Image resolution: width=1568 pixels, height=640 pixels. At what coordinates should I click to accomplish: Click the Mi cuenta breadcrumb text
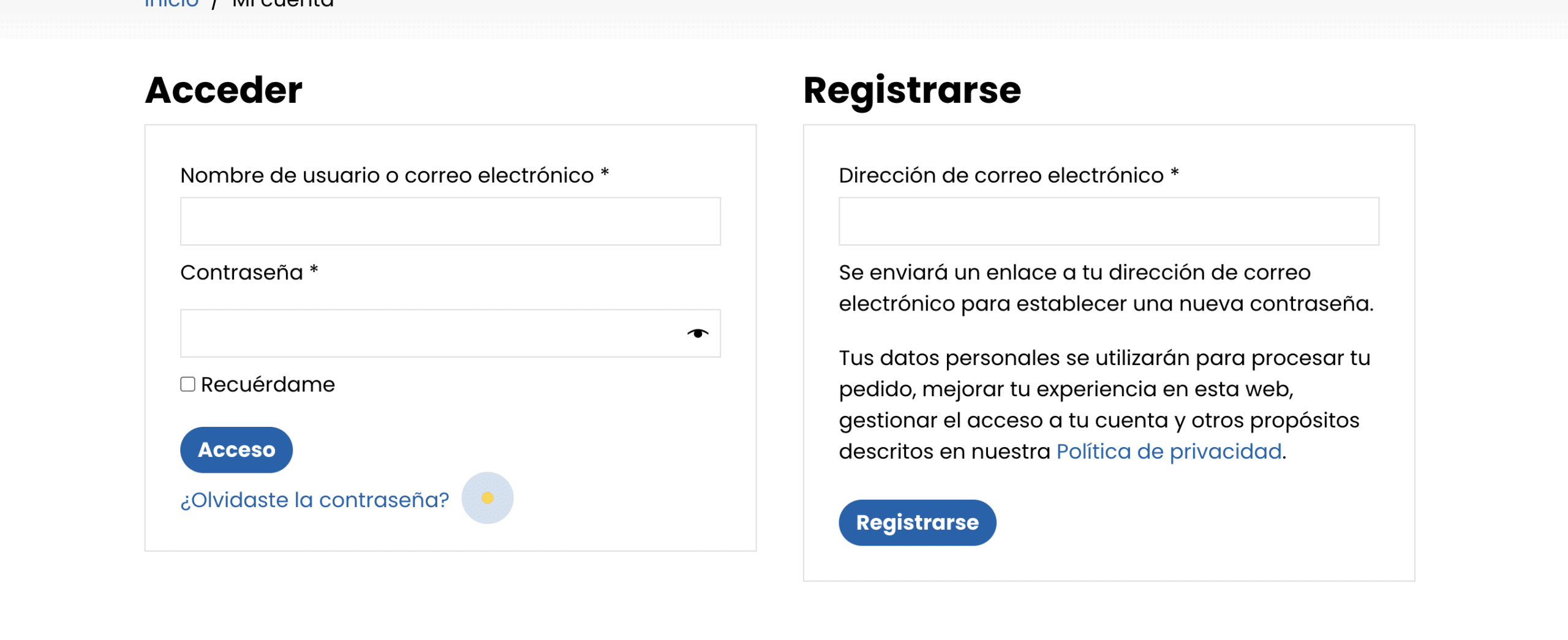[x=283, y=4]
